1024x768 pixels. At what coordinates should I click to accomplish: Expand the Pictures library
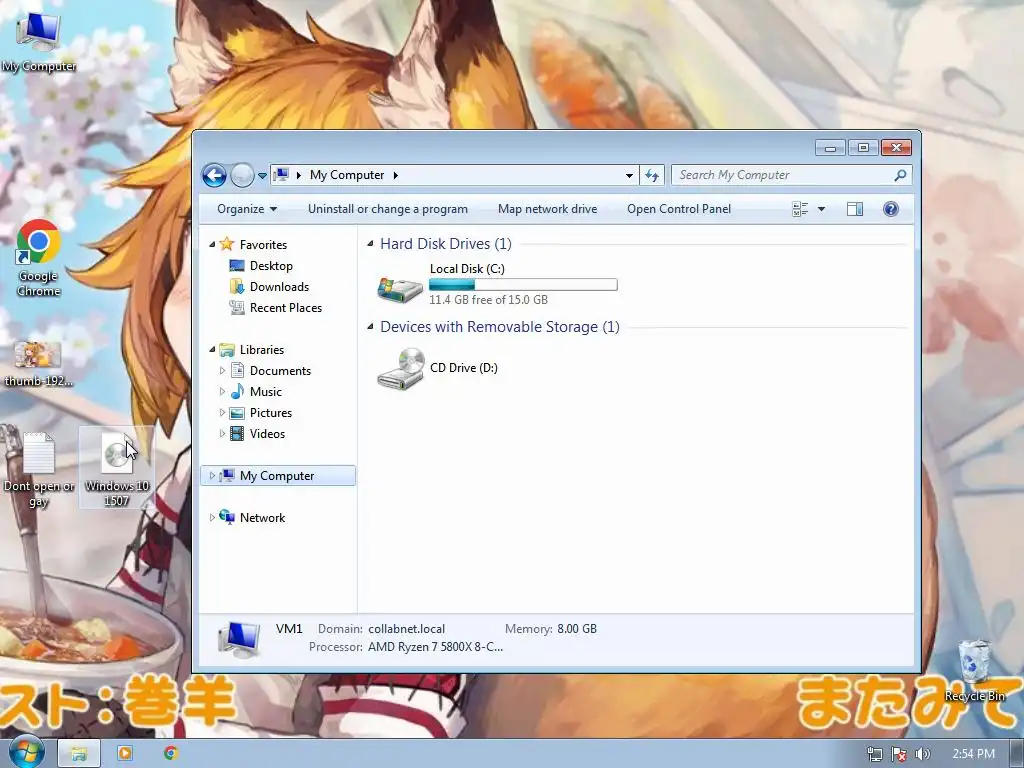pyautogui.click(x=222, y=413)
